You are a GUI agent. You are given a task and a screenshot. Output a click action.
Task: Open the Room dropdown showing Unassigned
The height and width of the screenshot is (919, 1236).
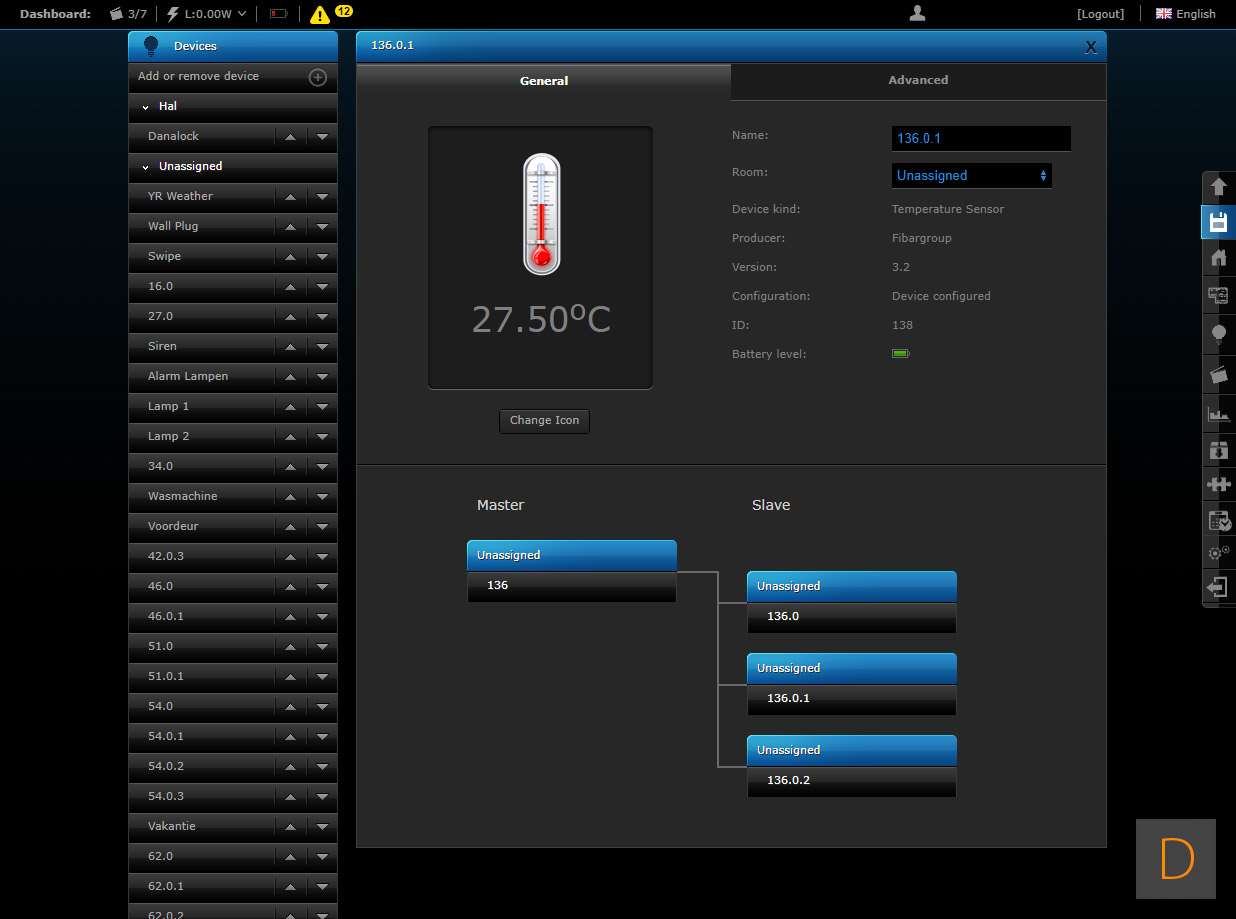pyautogui.click(x=971, y=175)
